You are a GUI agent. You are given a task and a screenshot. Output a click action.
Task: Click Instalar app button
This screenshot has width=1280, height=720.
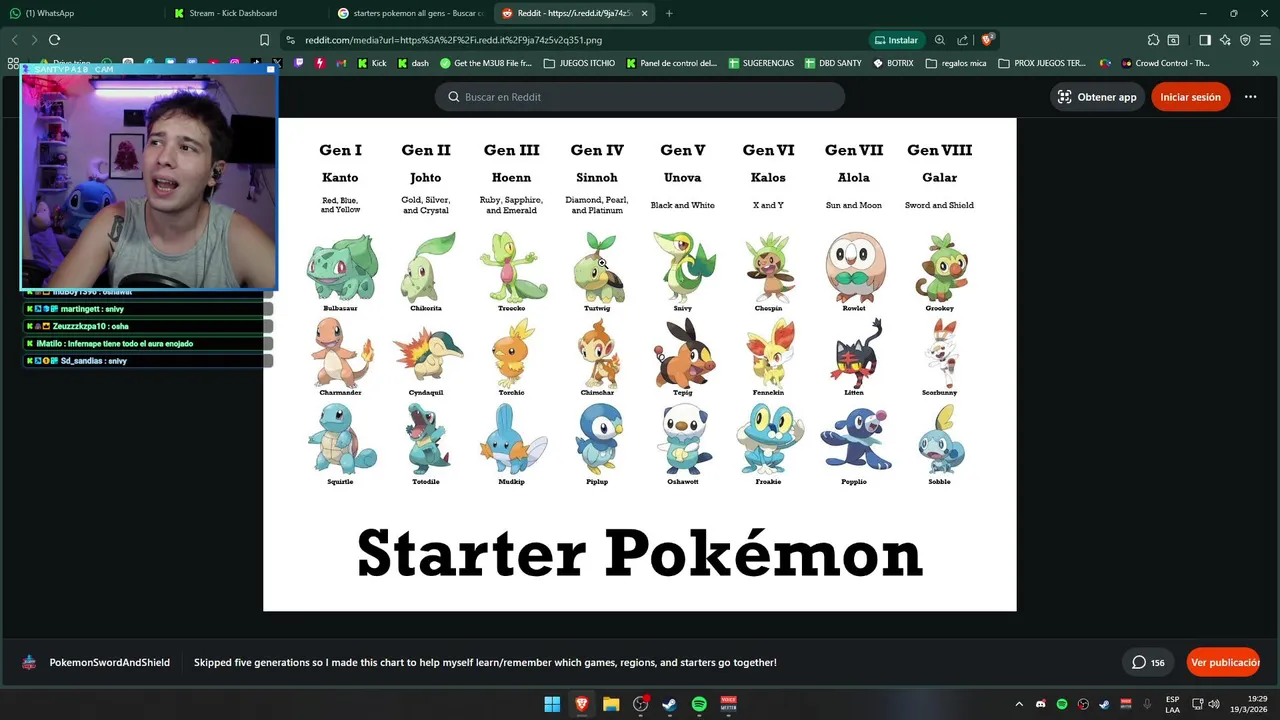coord(897,40)
